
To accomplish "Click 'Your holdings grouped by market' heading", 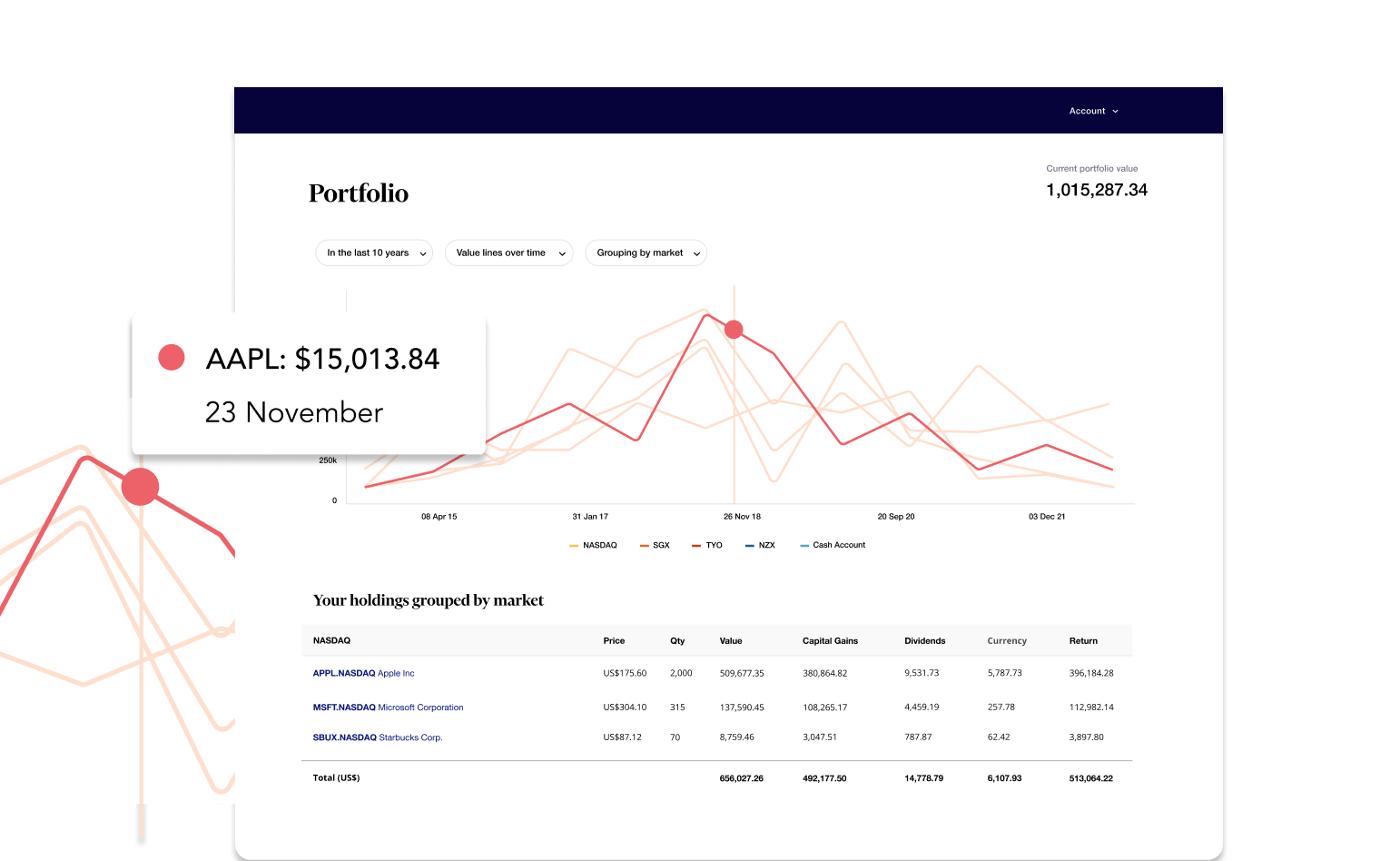I will [429, 600].
